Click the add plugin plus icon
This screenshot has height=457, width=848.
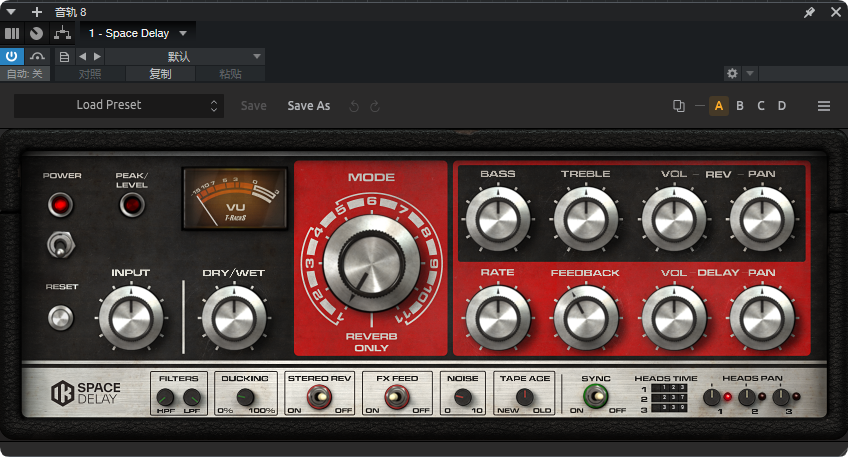coord(37,12)
